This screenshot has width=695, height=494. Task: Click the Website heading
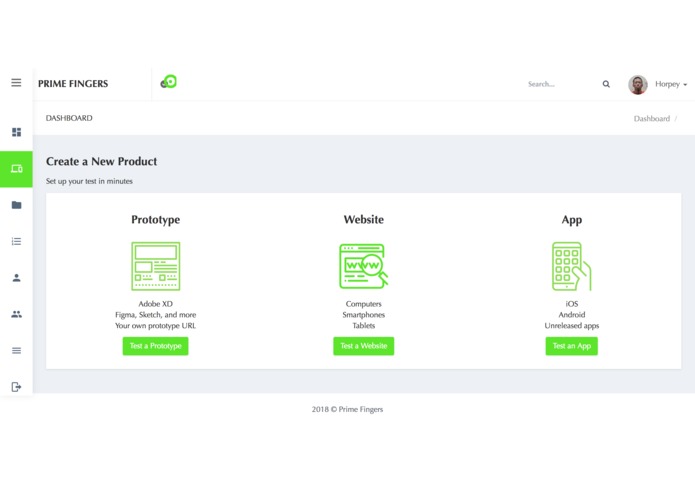tap(363, 219)
